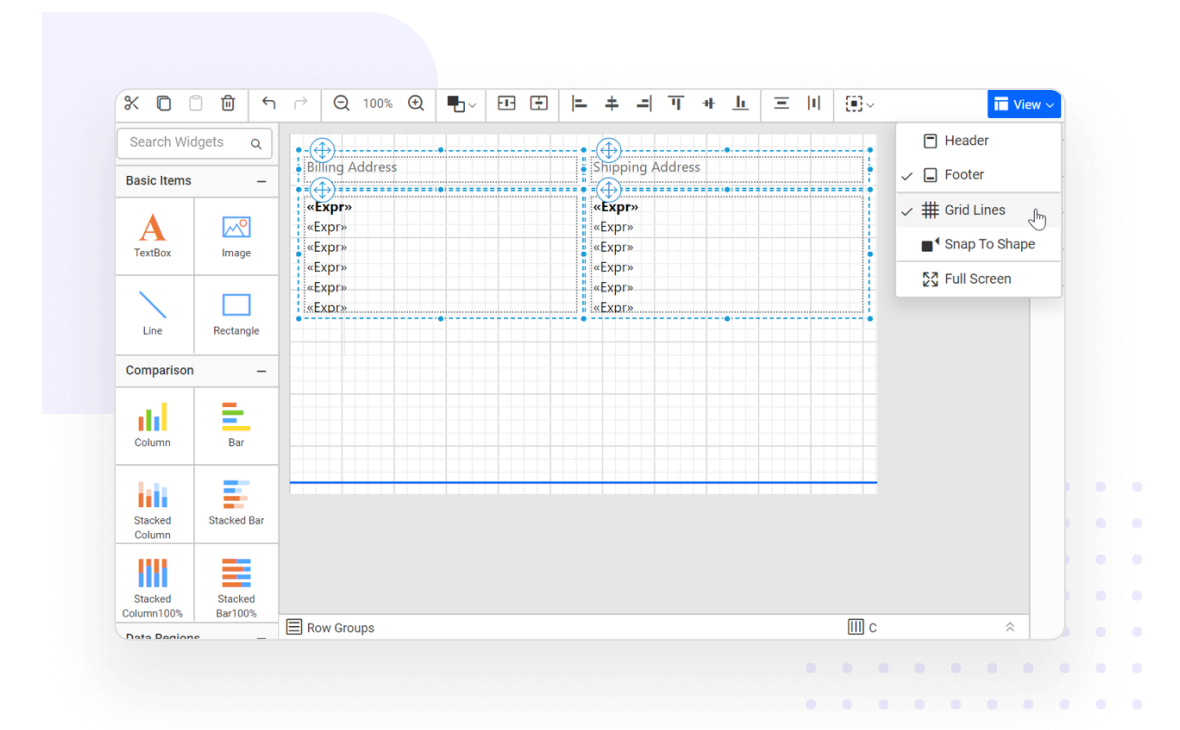Screen dimensions: 1180x730
Task: Select the Image widget
Action: (x=236, y=236)
